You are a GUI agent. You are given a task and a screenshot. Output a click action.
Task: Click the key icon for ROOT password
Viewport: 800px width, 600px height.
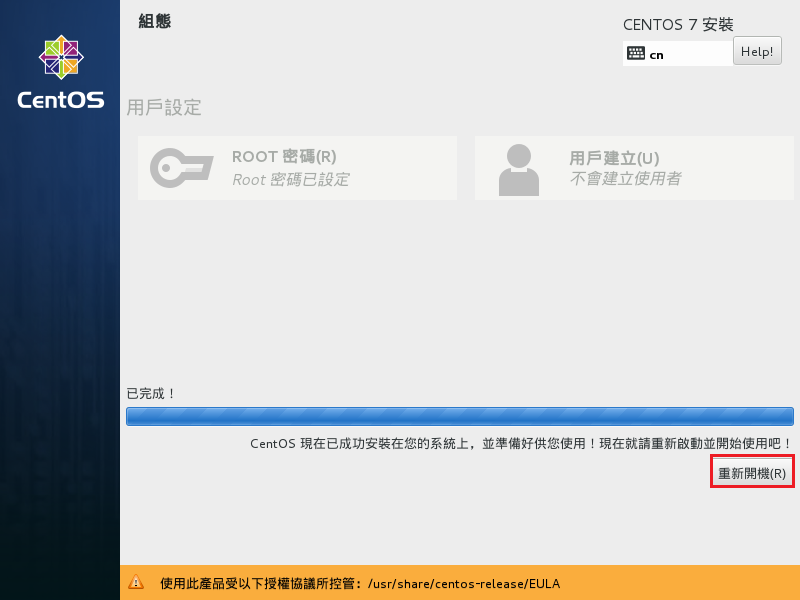(181, 168)
